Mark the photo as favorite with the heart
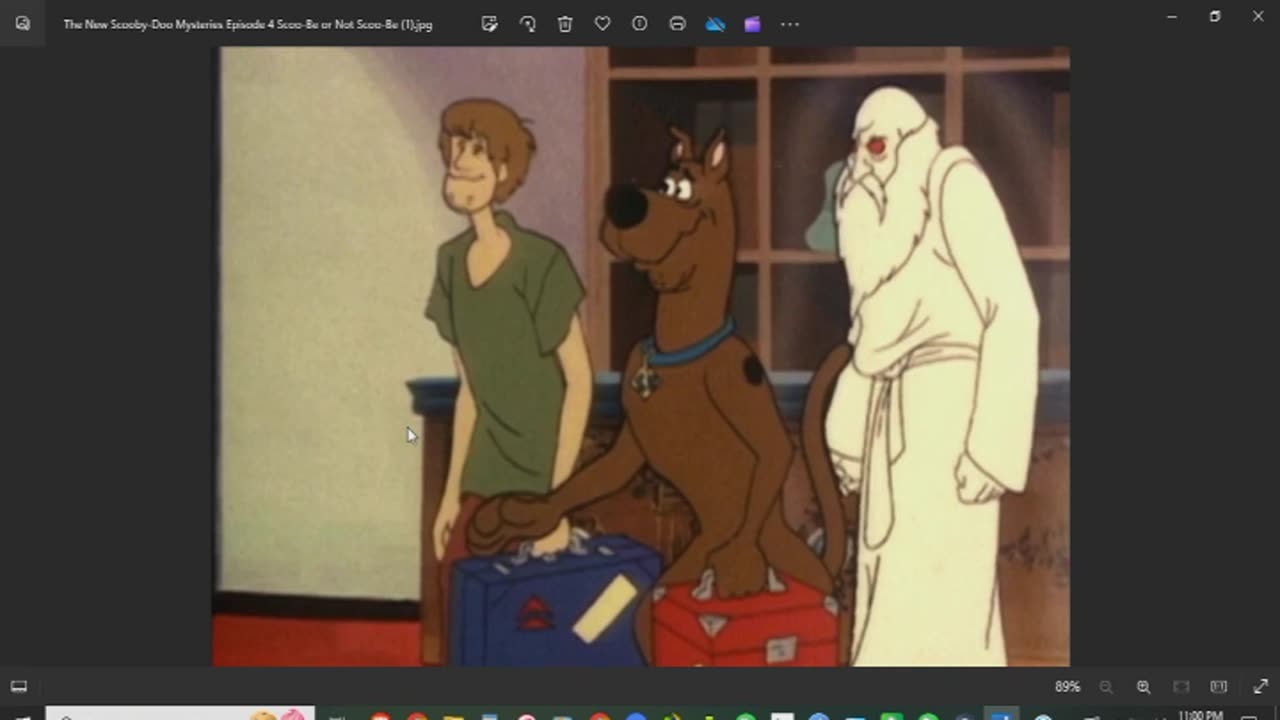Image resolution: width=1280 pixels, height=720 pixels. (602, 24)
